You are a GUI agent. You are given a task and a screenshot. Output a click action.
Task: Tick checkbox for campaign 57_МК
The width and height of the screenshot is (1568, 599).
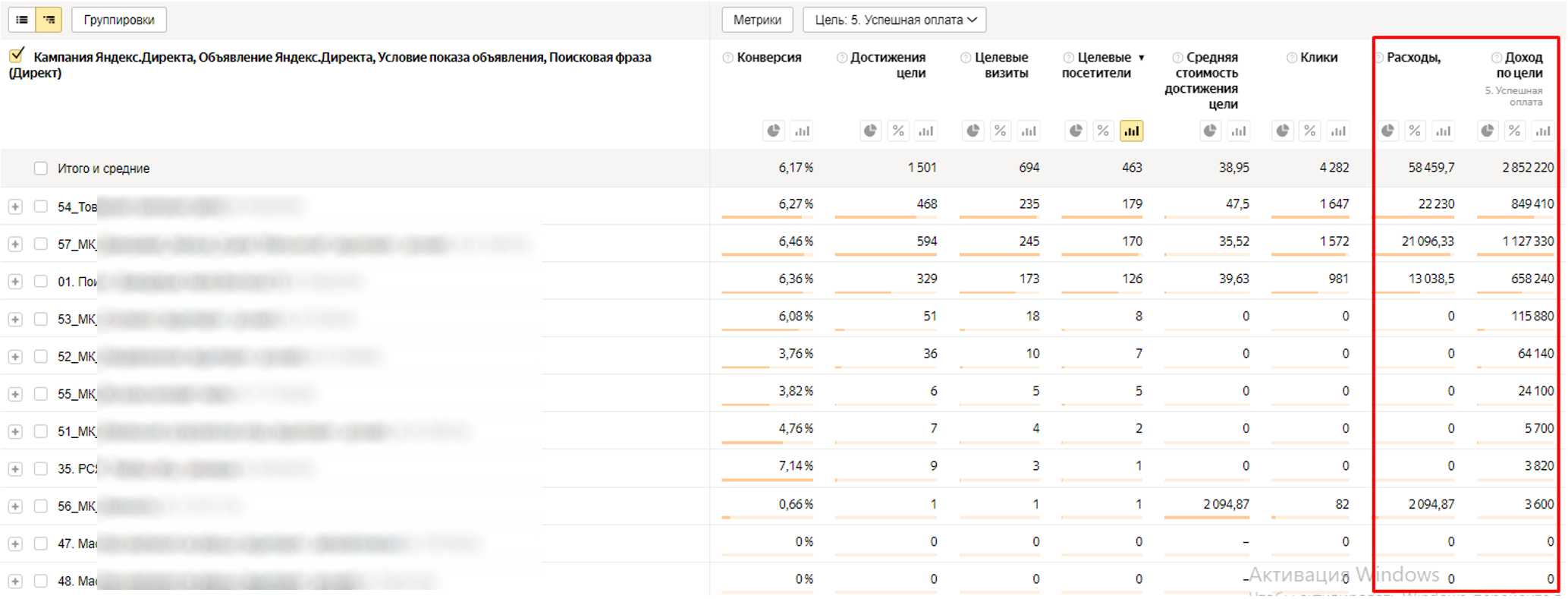(41, 244)
